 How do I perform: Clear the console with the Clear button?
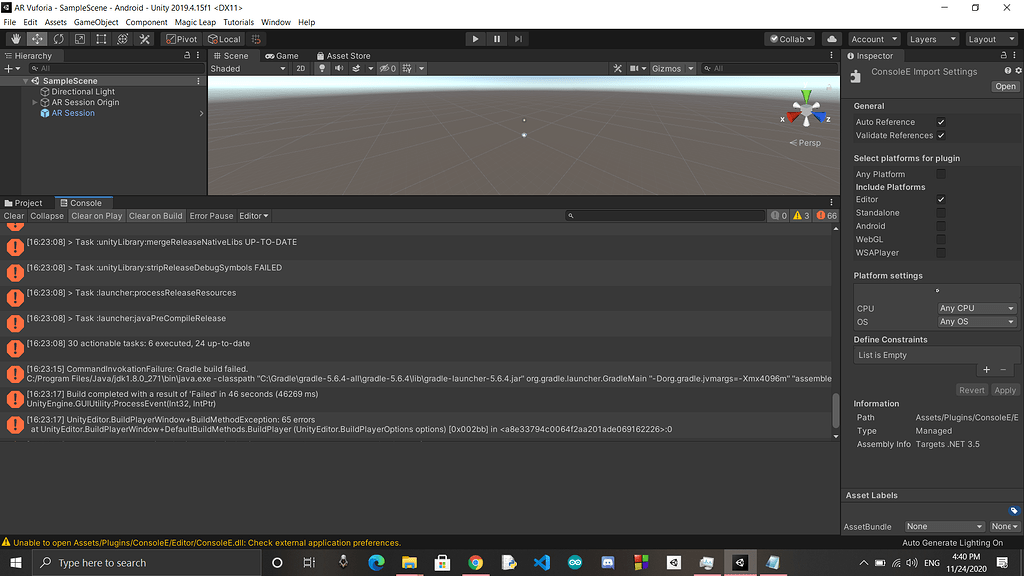point(13,215)
